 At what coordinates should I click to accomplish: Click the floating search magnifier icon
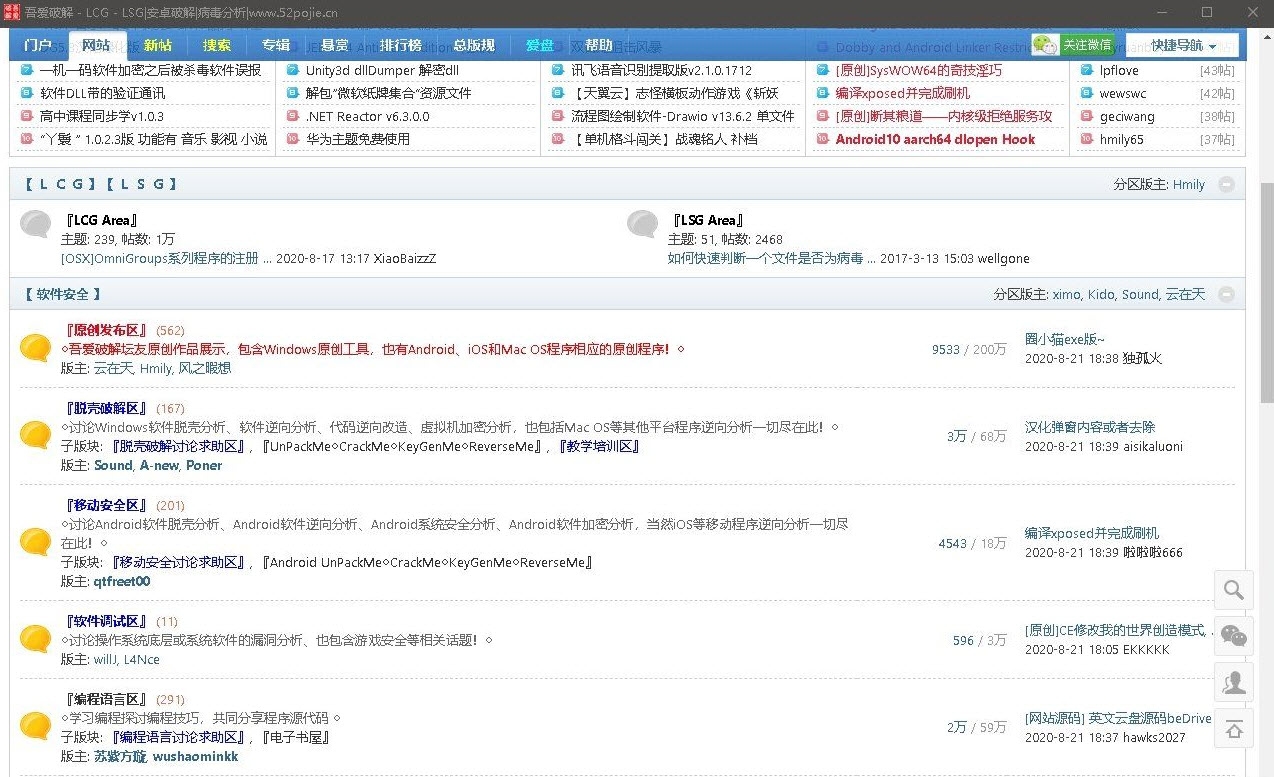click(x=1234, y=590)
